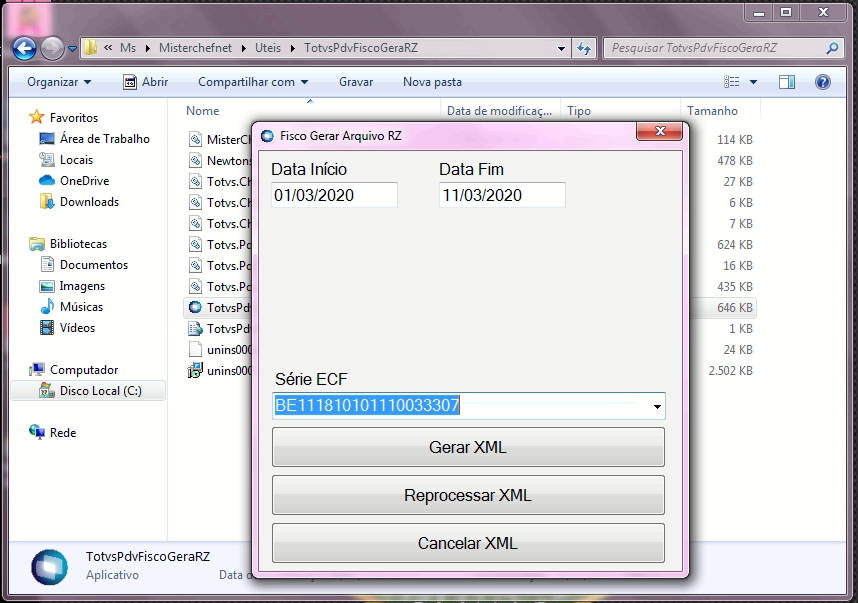Screen dimensions: 858x603
Task: Open the Compartilhar com menu
Action: (x=253, y=82)
